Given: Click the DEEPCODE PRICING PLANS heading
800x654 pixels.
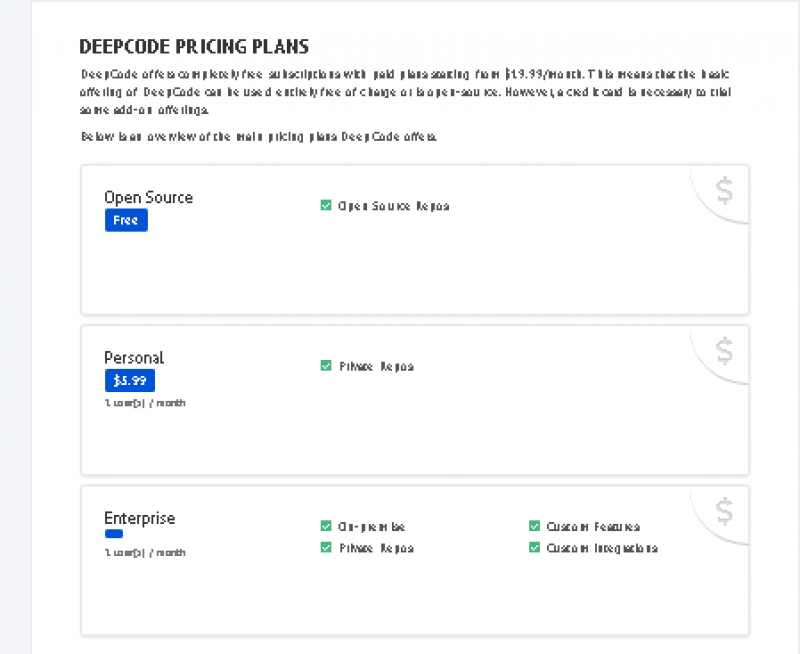Looking at the screenshot, I should pos(193,46).
